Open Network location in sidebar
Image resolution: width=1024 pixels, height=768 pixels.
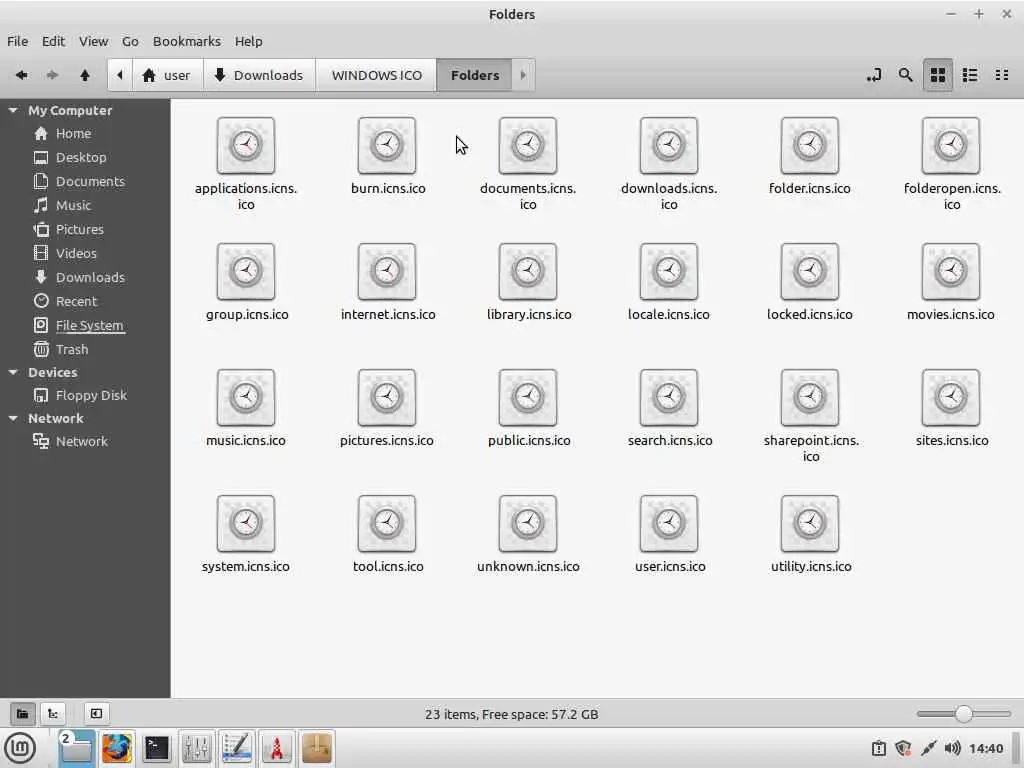click(x=82, y=441)
